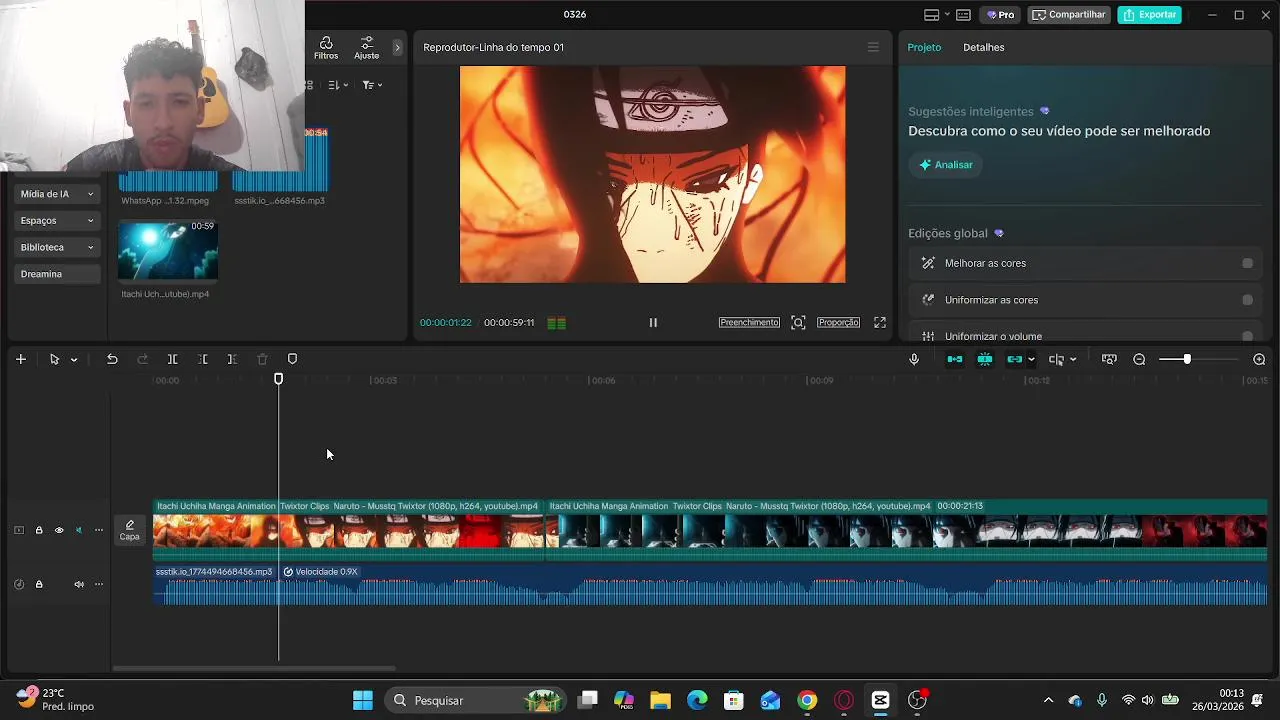Screen dimensions: 1280x720
Task: Open more options for the audio track
Action: pos(98,584)
